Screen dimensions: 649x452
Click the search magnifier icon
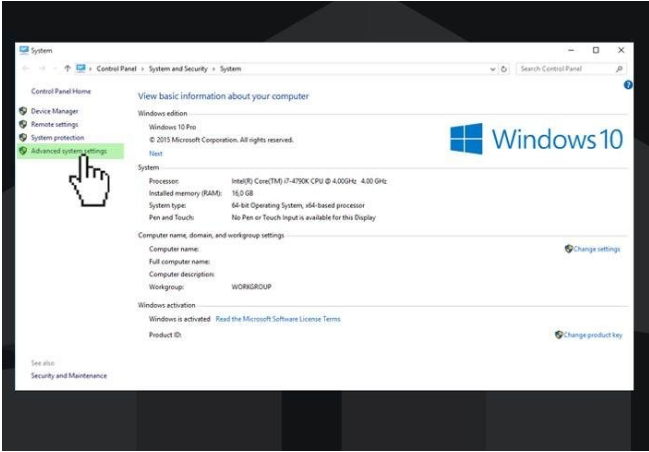coord(619,69)
